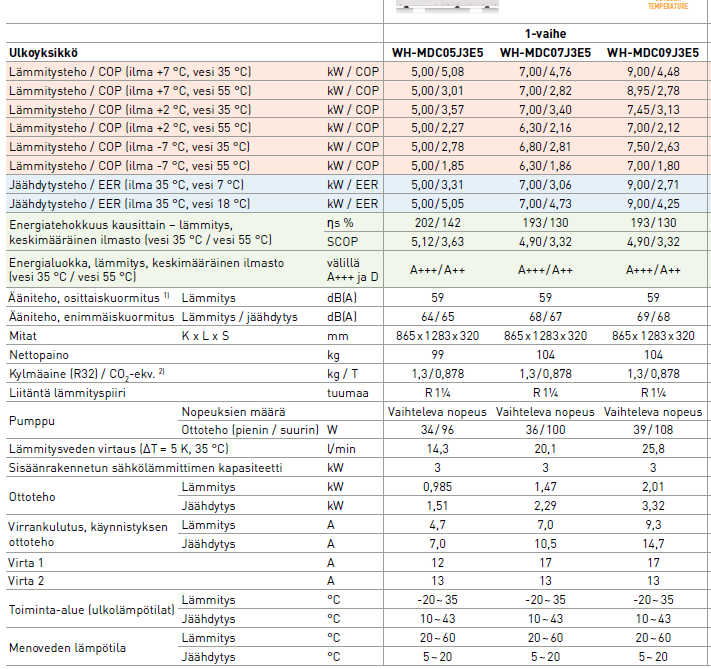711x669 pixels.
Task: Select the WH-MDC05J3E5 column header
Action: (x=437, y=52)
